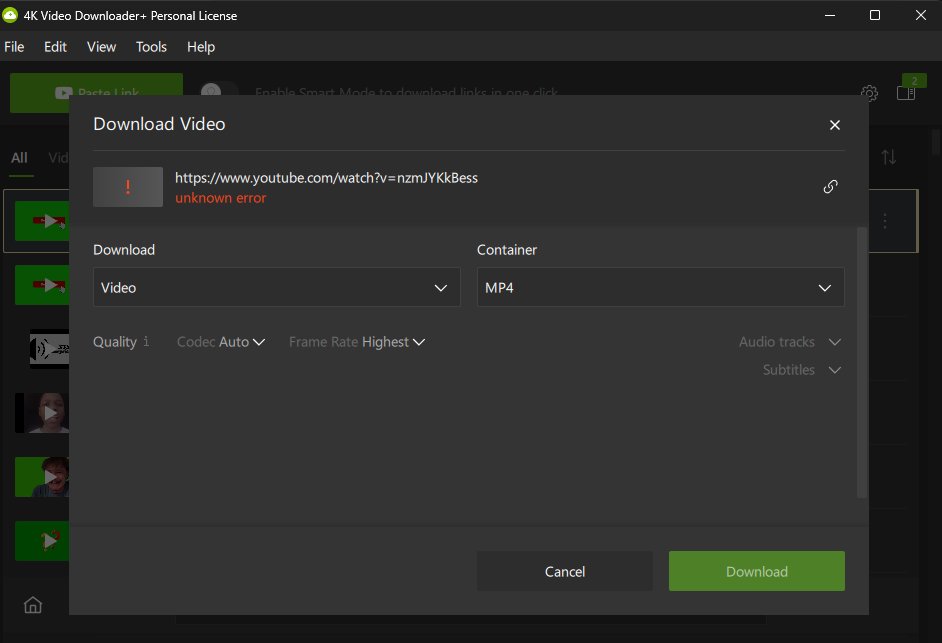The width and height of the screenshot is (942, 643).
Task: Open the Tools menu
Action: point(151,47)
